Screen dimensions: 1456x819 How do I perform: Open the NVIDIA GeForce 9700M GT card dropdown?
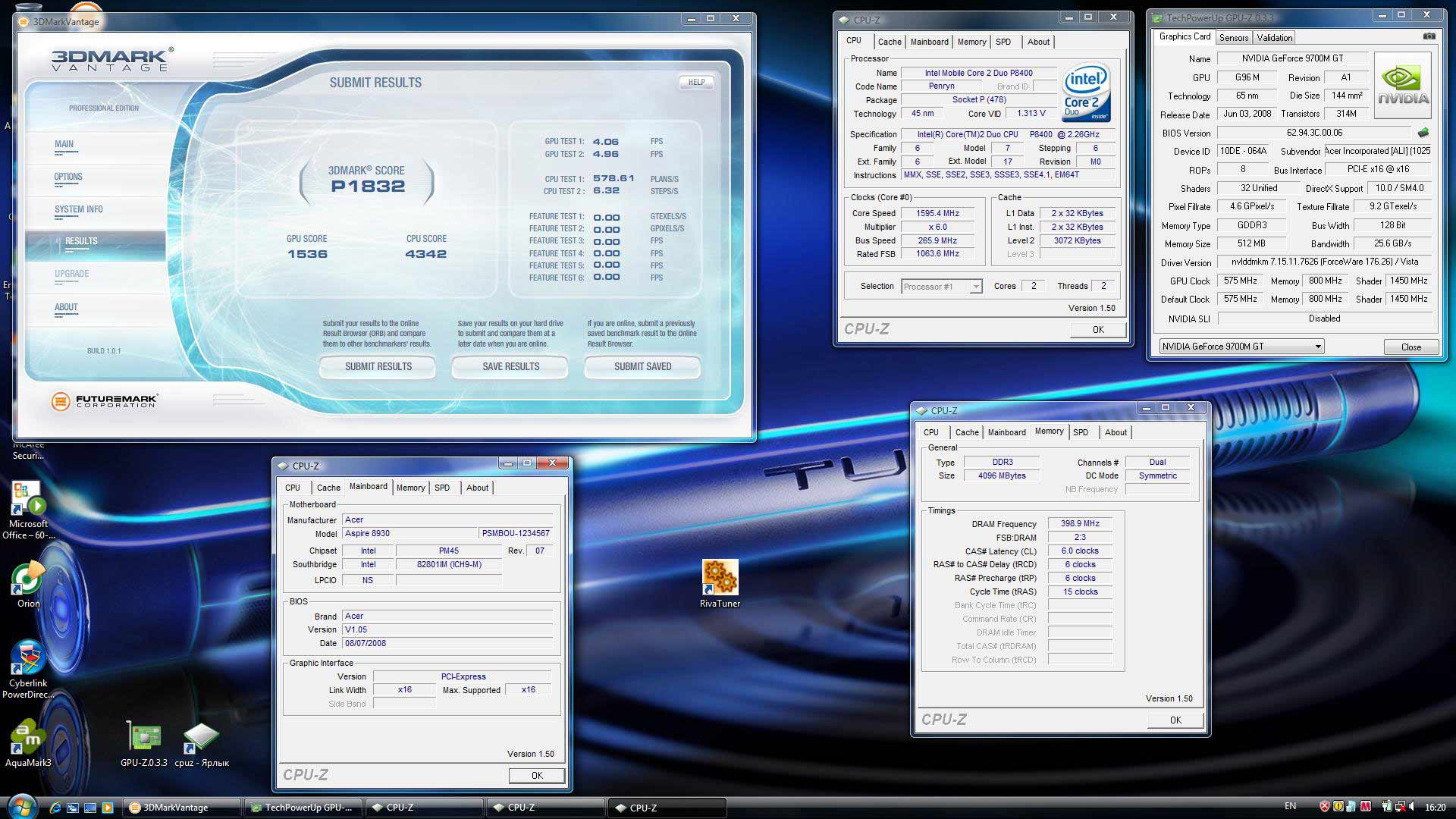pyautogui.click(x=1241, y=347)
